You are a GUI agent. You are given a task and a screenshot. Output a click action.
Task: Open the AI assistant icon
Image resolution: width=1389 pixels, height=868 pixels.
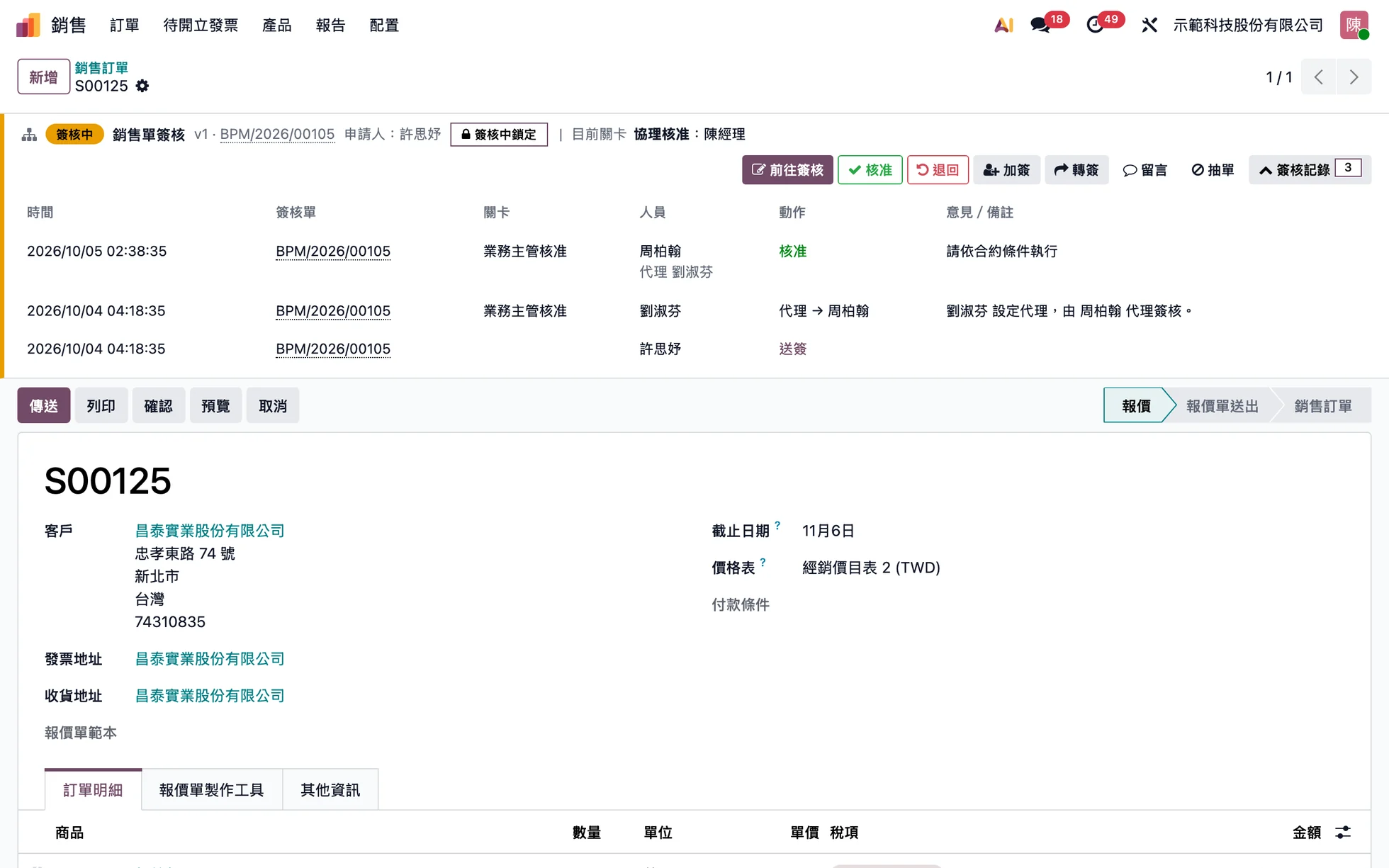[x=1003, y=26]
